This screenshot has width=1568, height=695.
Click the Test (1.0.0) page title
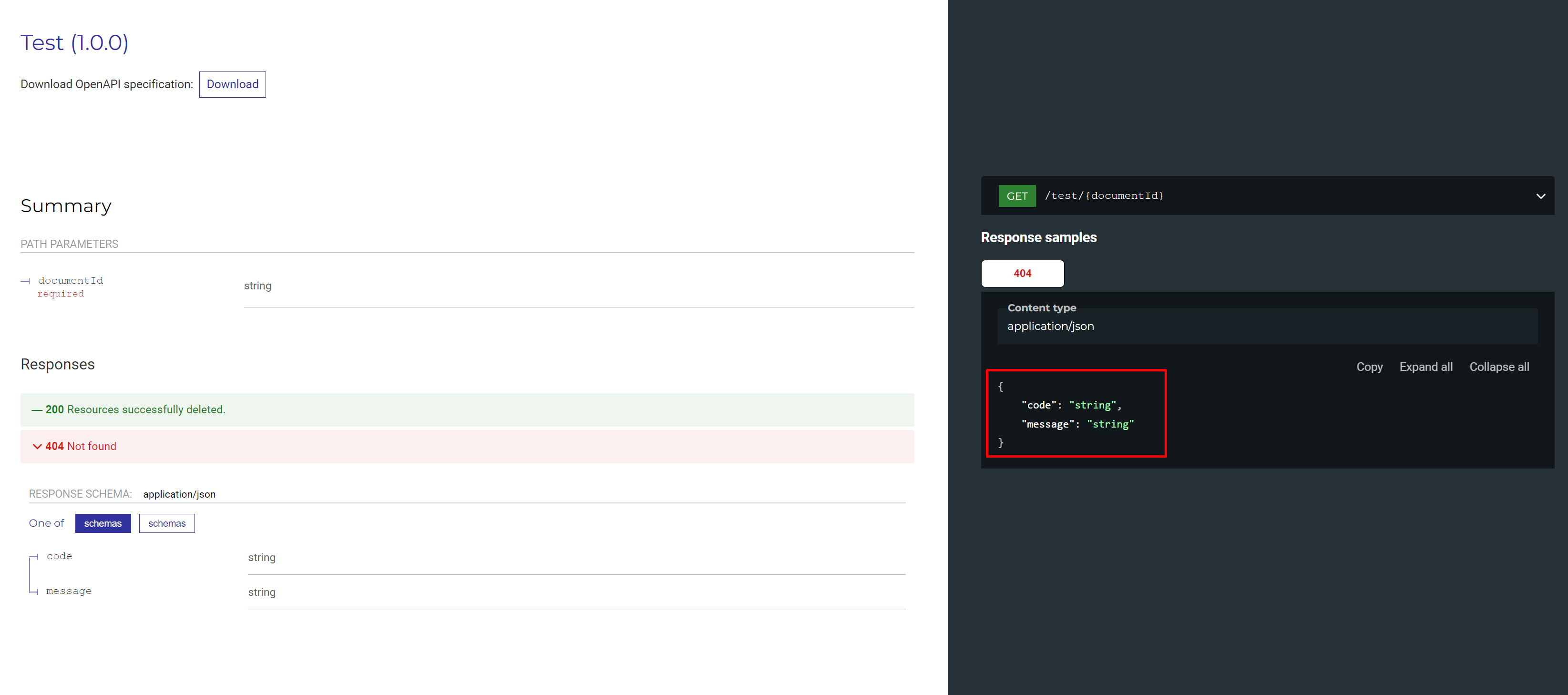[x=74, y=42]
